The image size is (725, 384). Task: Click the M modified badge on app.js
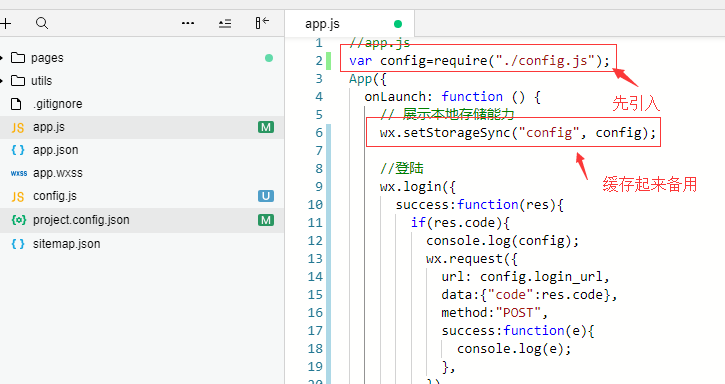coord(266,127)
